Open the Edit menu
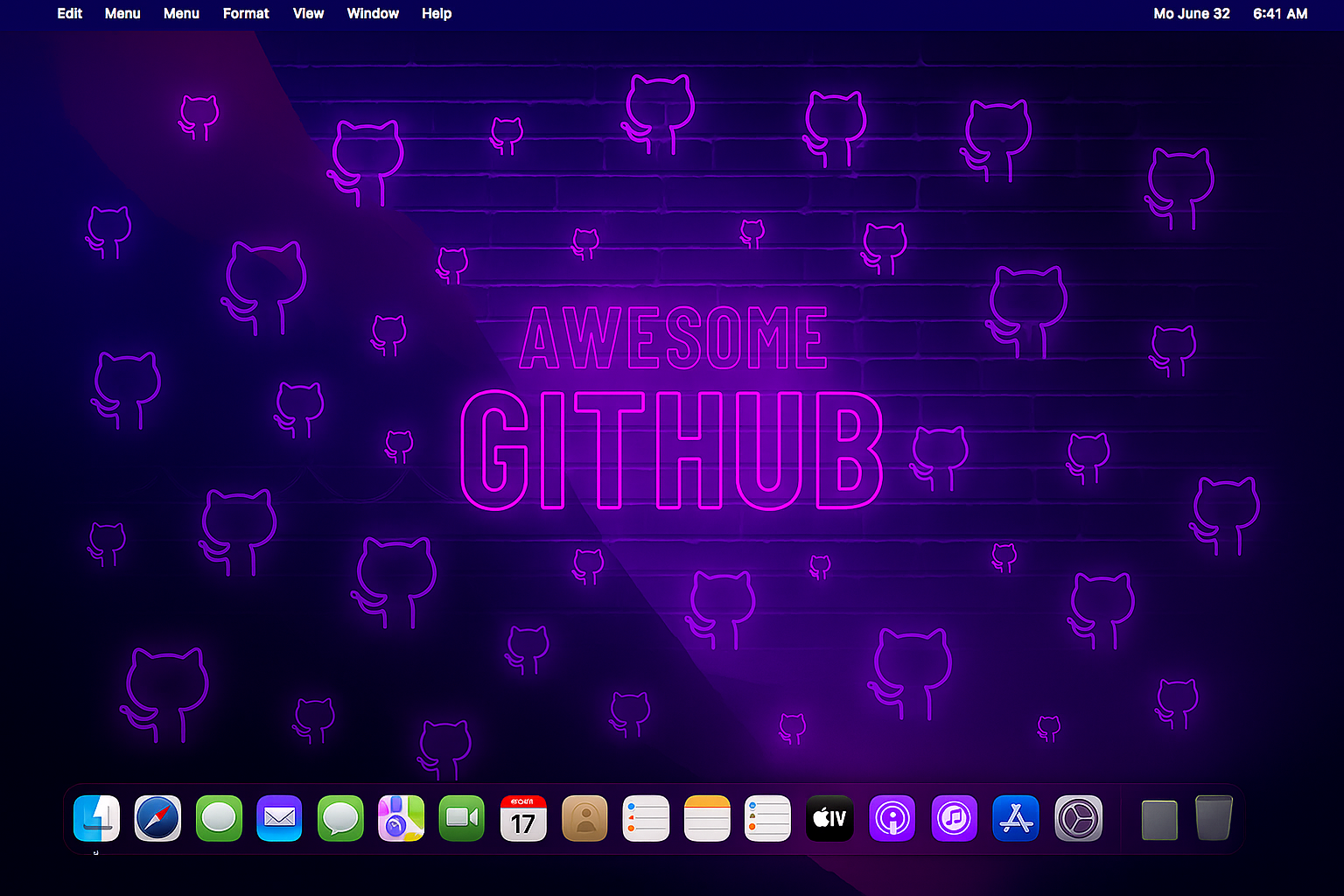The image size is (1344, 896). point(70,13)
